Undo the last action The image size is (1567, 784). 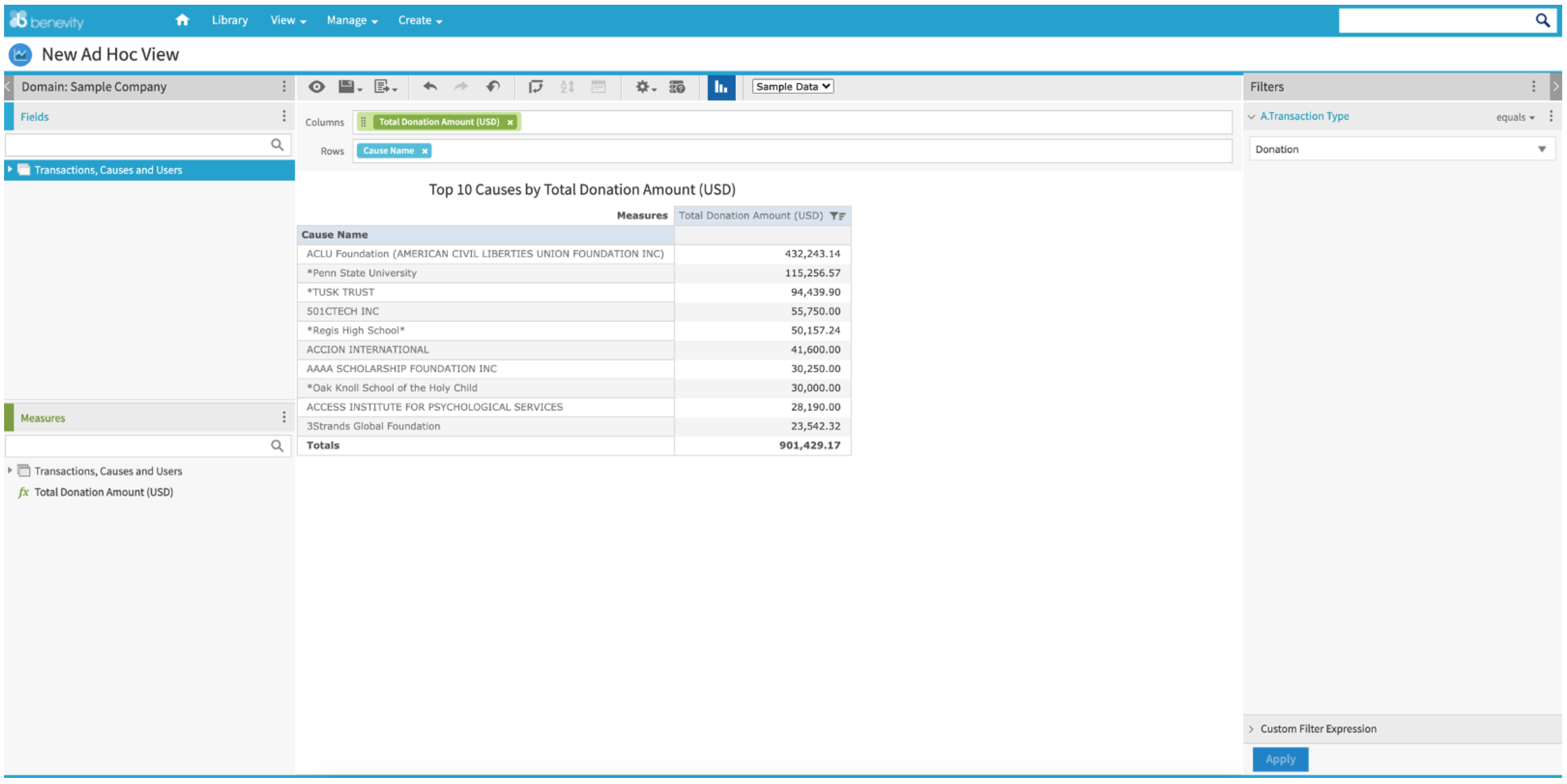pos(430,86)
